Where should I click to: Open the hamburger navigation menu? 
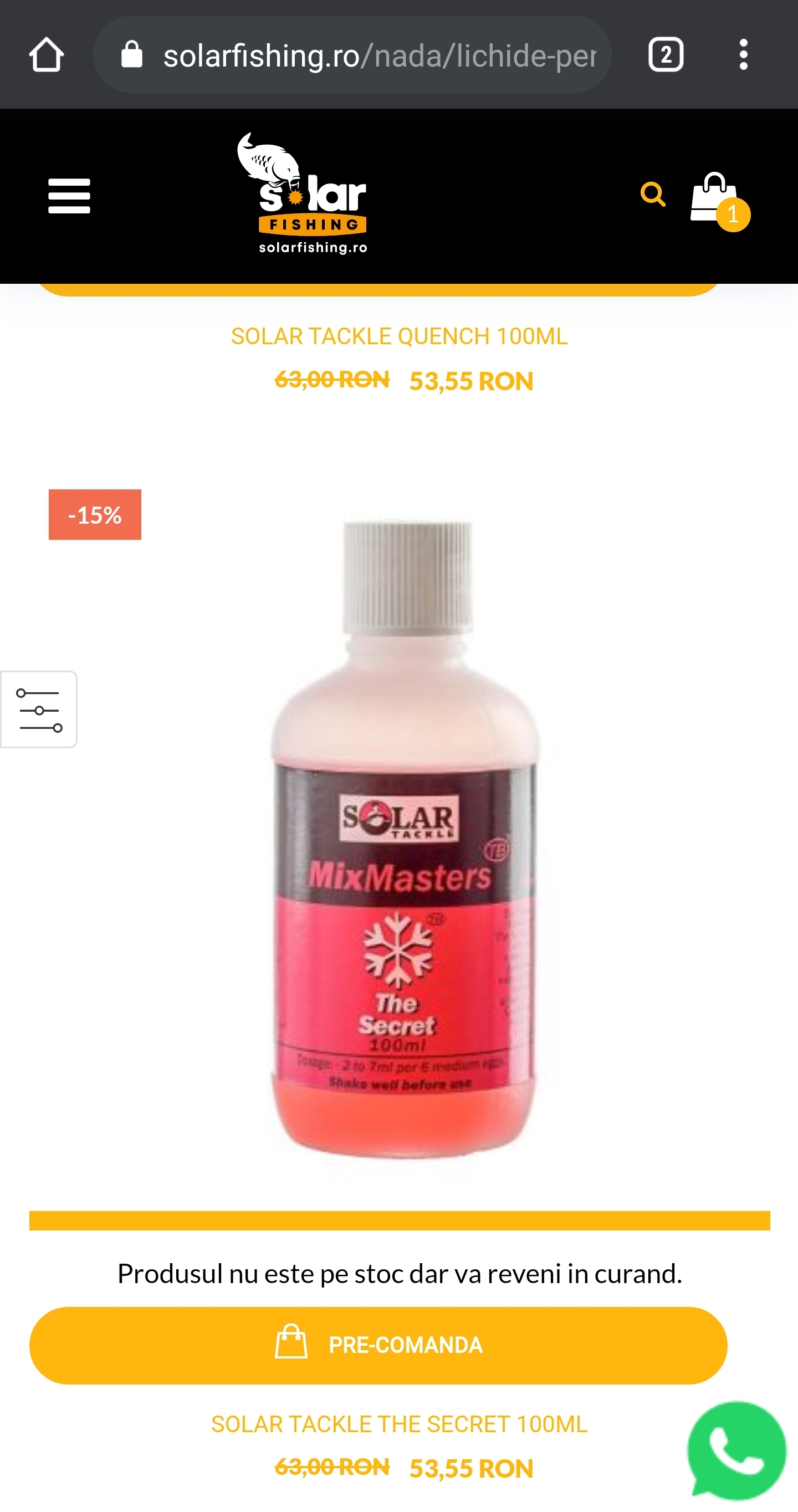[x=69, y=196]
